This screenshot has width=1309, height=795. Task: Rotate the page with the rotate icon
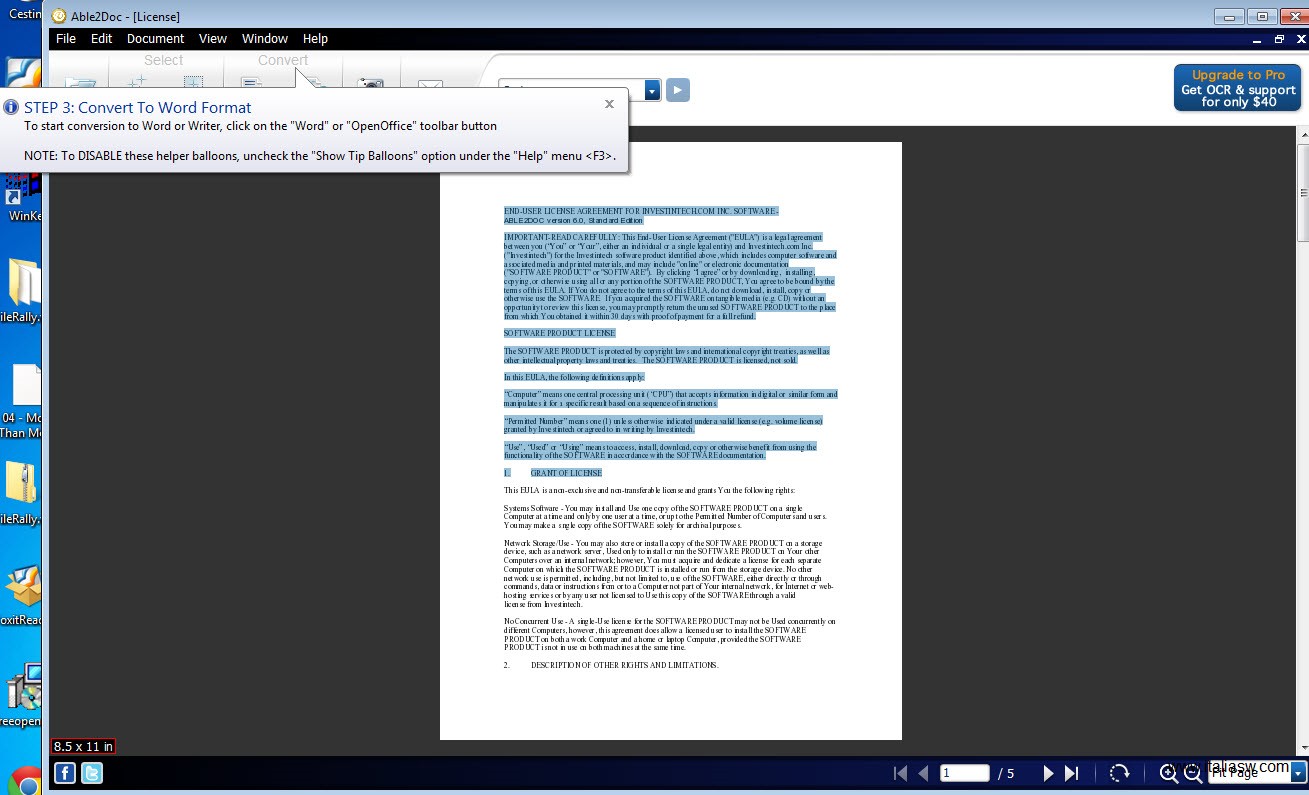[x=1120, y=773]
